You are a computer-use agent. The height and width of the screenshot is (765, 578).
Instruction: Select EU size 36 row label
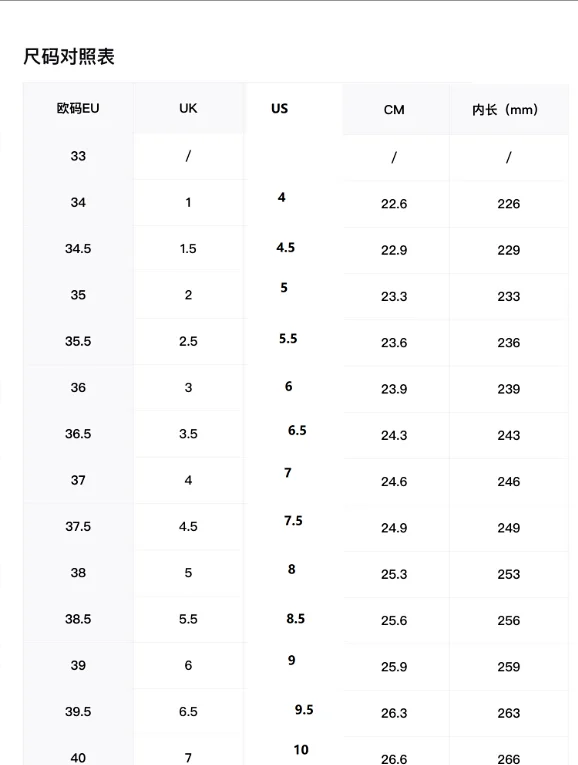click(78, 388)
